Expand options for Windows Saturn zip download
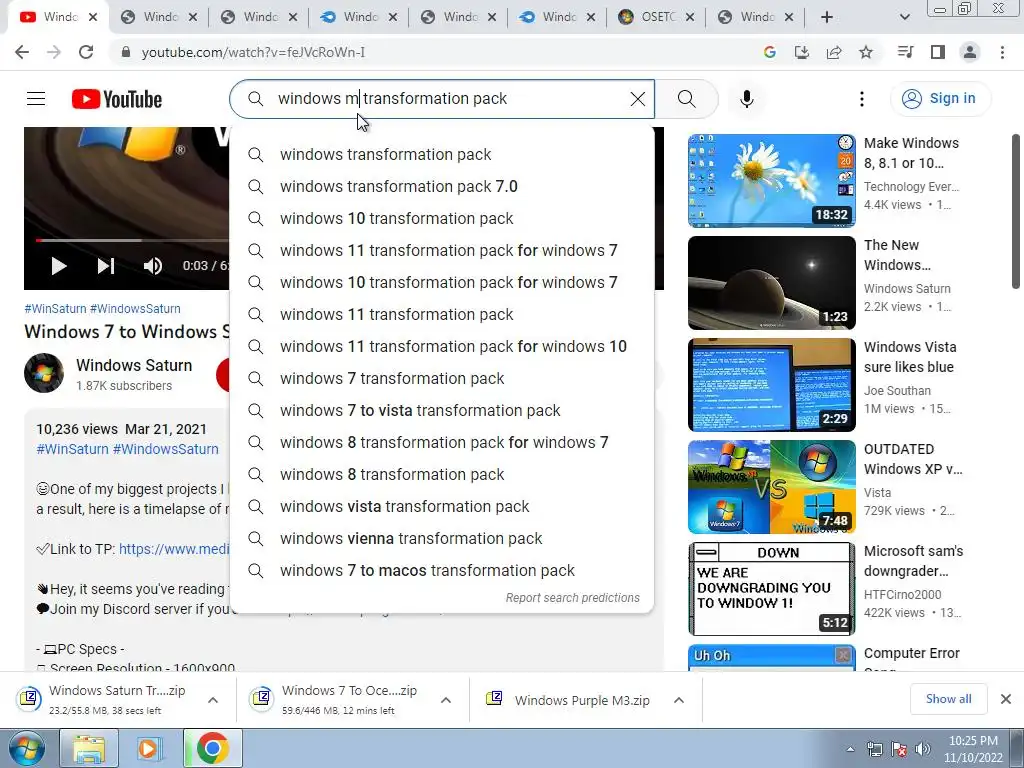This screenshot has height=768, width=1024. pos(212,700)
